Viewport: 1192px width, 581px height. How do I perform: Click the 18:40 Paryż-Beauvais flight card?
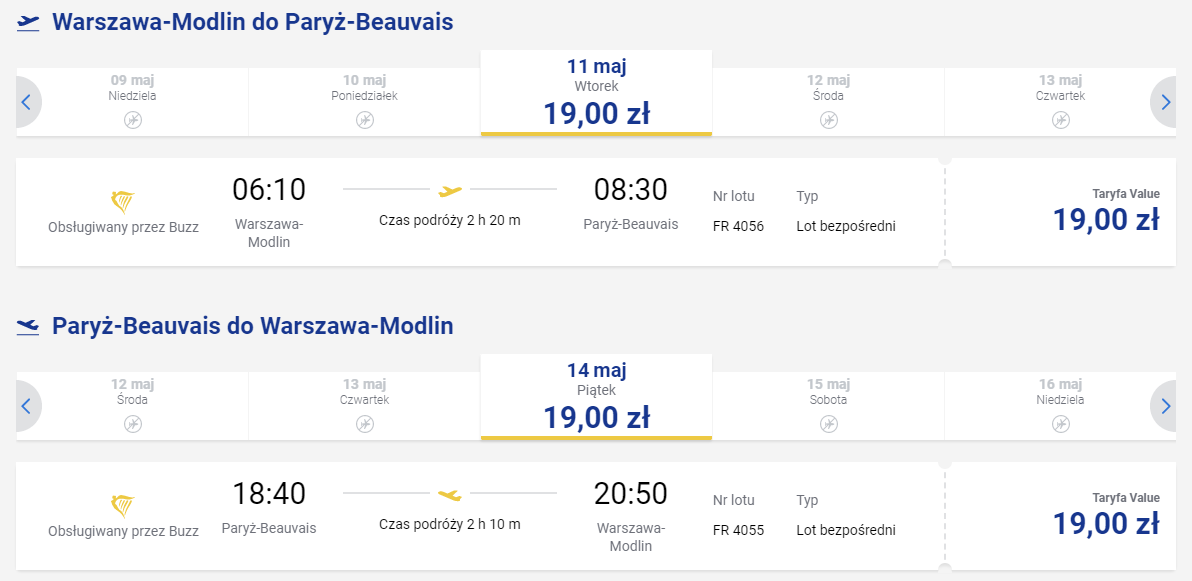point(480,516)
